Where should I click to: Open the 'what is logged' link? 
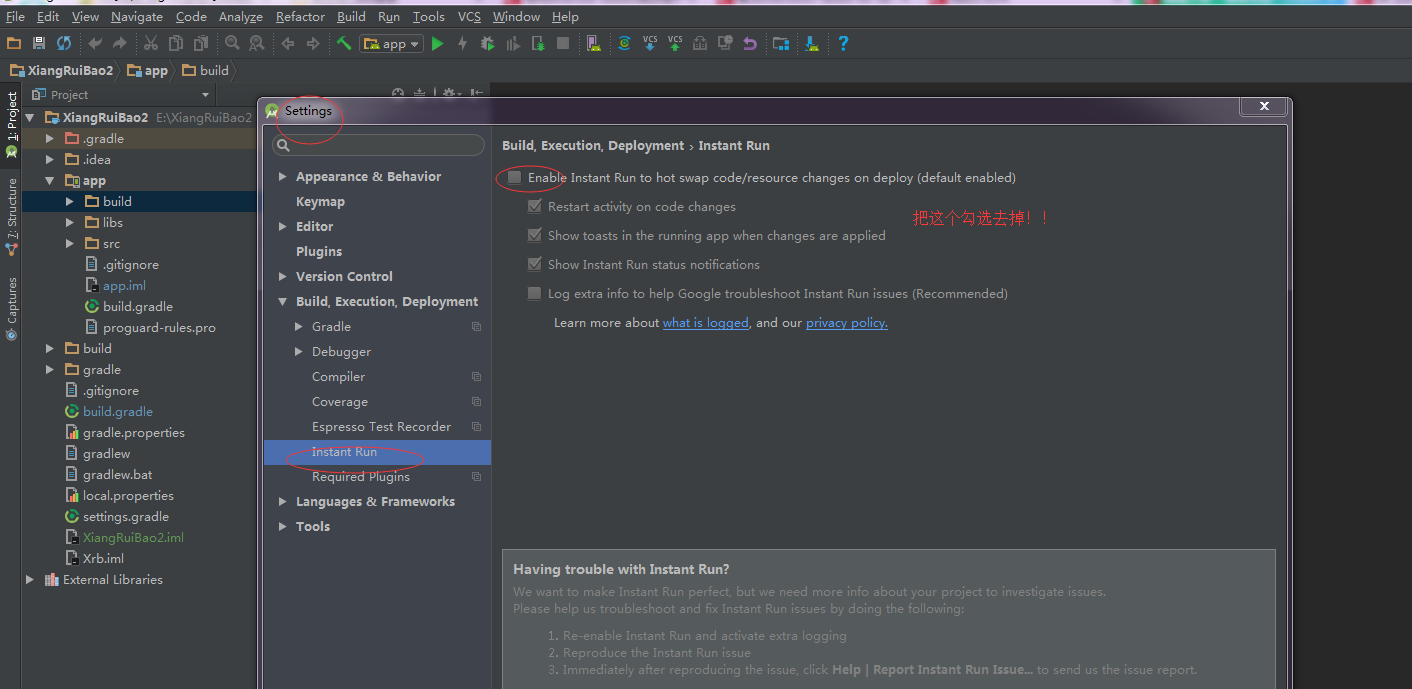coord(706,322)
